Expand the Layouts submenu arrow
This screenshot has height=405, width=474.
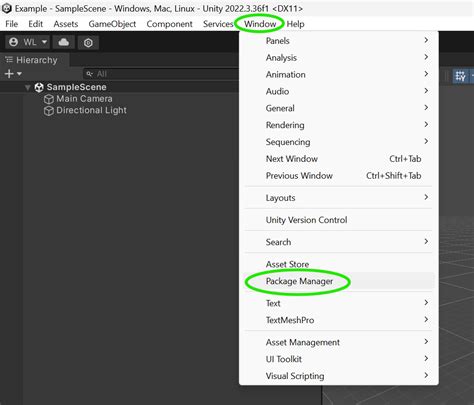pyautogui.click(x=426, y=197)
